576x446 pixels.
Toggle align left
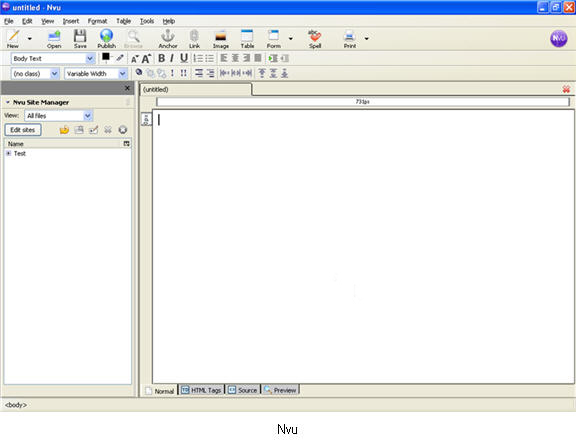tap(224, 58)
